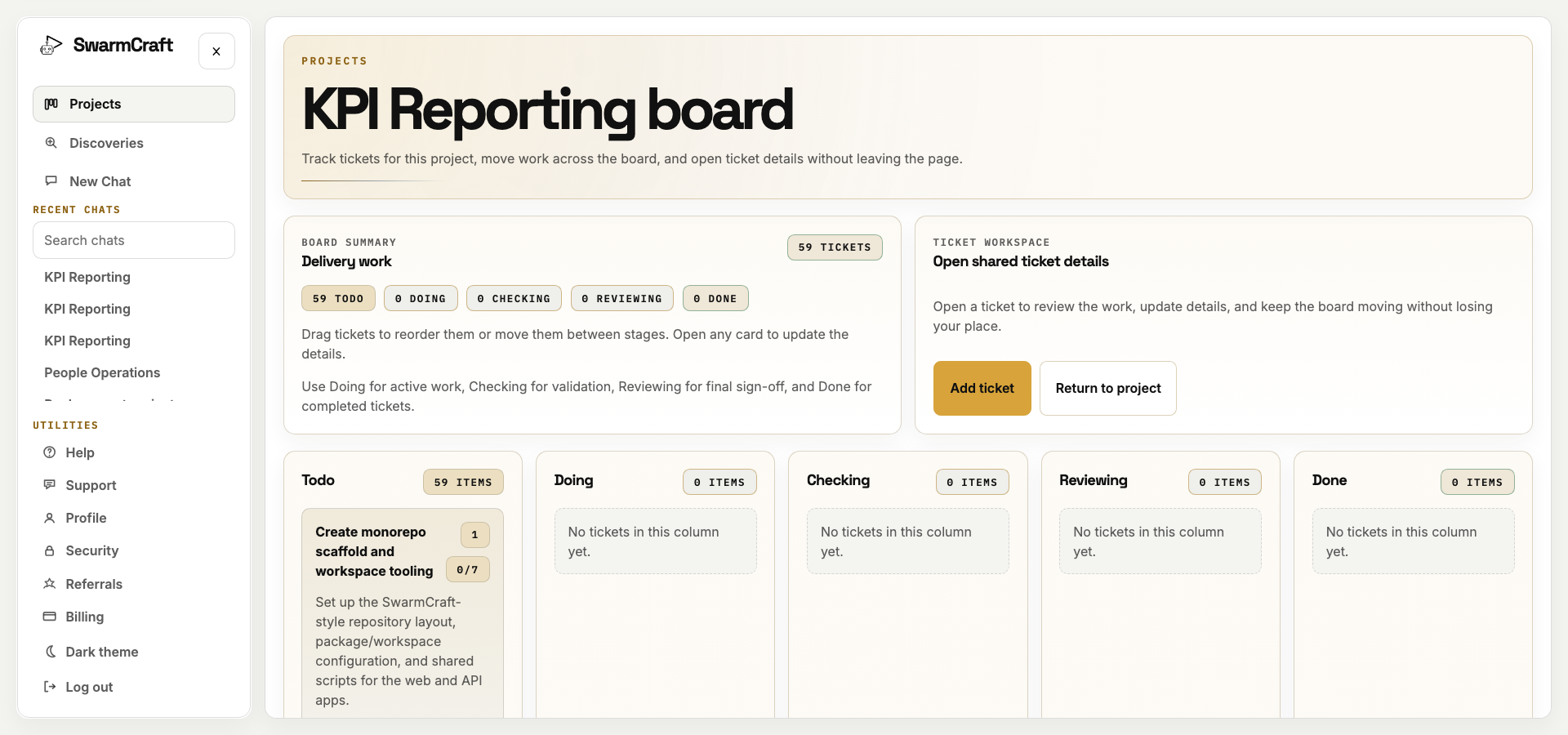This screenshot has height=735, width=1568.
Task: Click the Add ticket button
Action: tap(982, 388)
